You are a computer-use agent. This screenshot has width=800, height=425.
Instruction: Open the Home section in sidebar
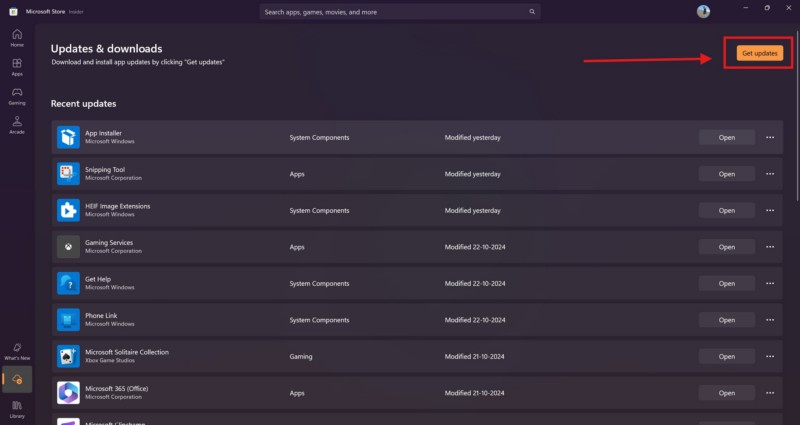17,38
